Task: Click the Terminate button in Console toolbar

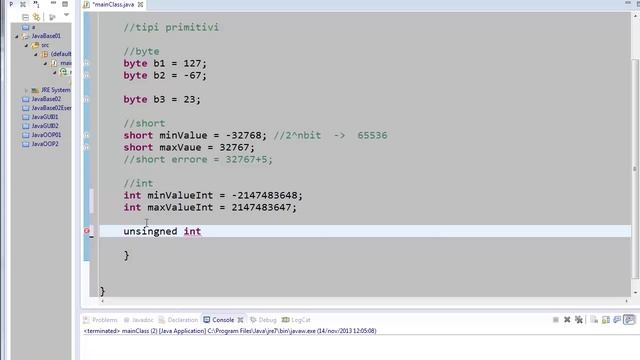Action: 556,320
